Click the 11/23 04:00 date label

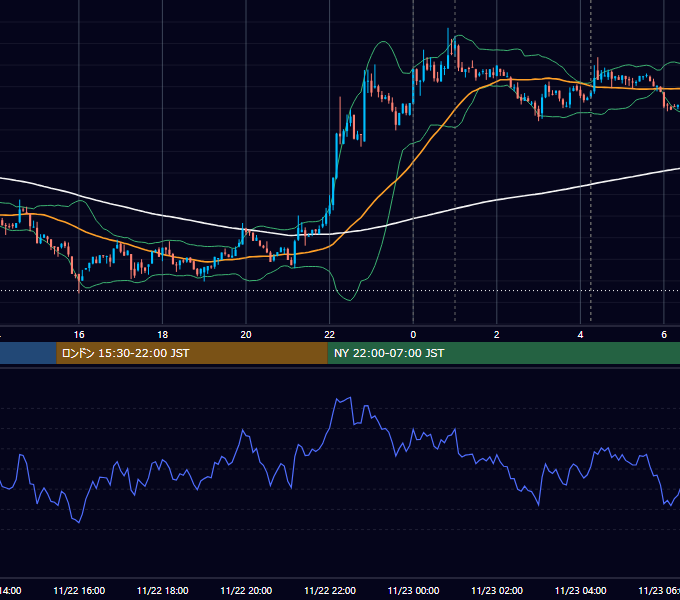[581, 590]
